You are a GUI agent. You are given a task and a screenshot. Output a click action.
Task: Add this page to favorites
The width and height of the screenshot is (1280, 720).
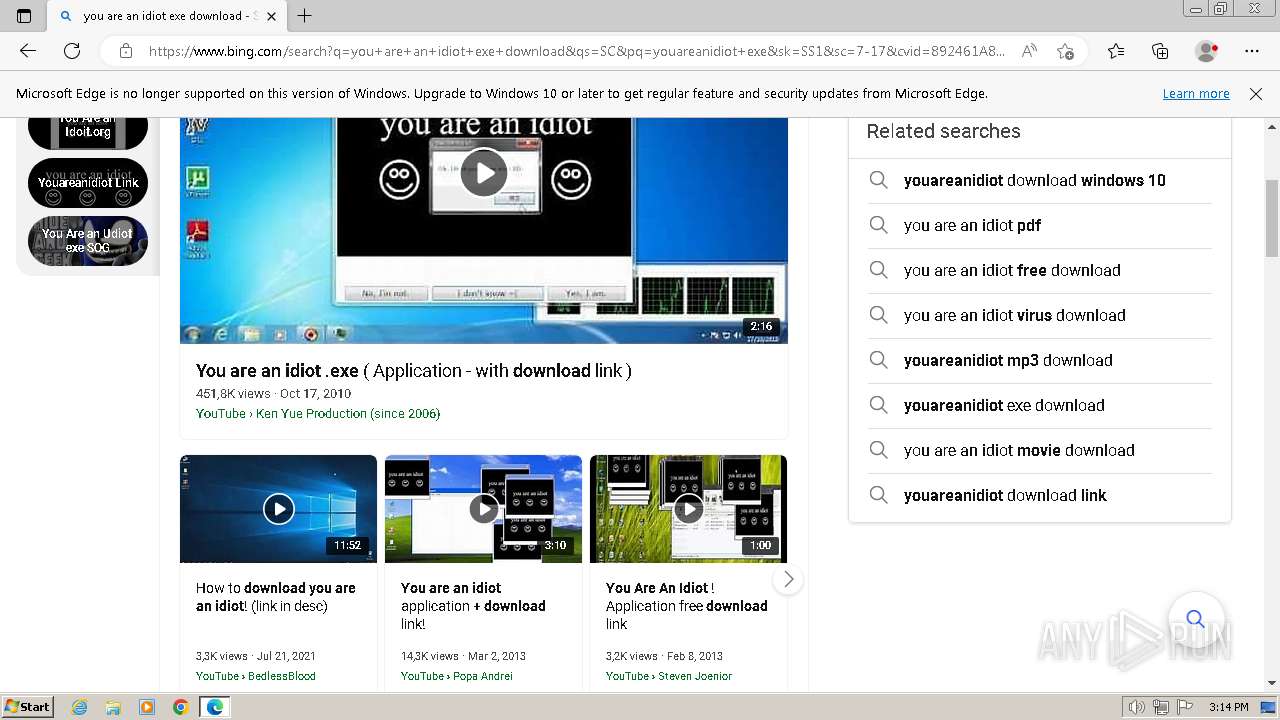pyautogui.click(x=1065, y=51)
